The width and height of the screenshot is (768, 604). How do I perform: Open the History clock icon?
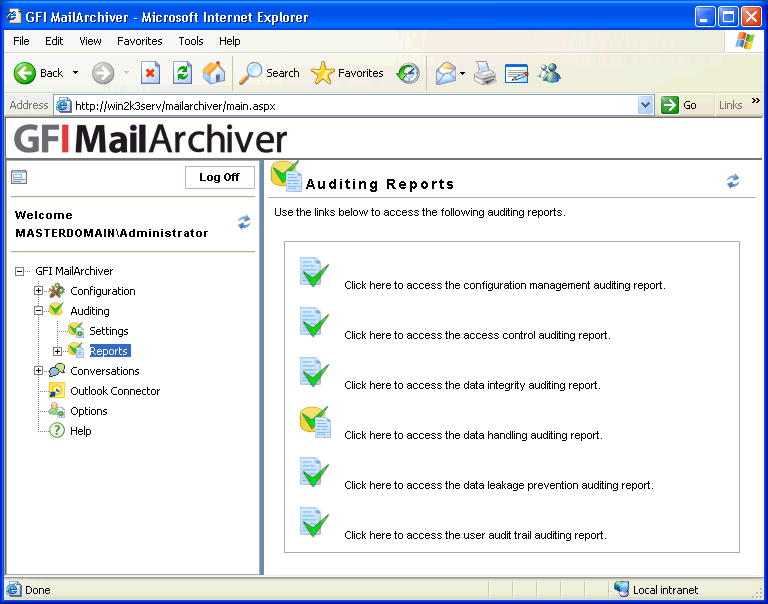coord(408,73)
